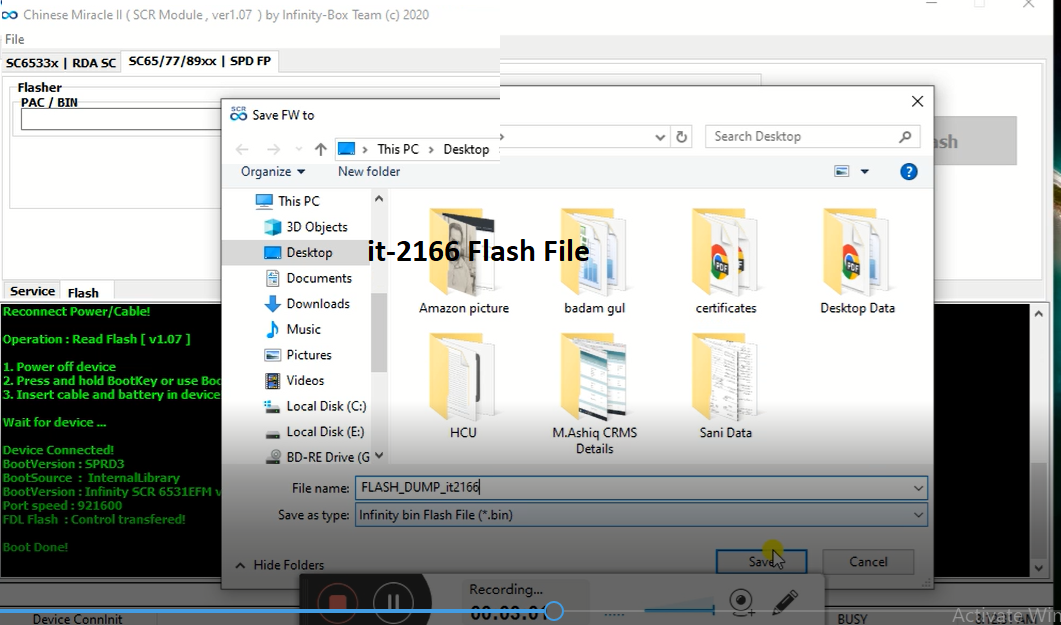Open Help in the Save dialog
Screen dimensions: 1061x625
(x=908, y=171)
